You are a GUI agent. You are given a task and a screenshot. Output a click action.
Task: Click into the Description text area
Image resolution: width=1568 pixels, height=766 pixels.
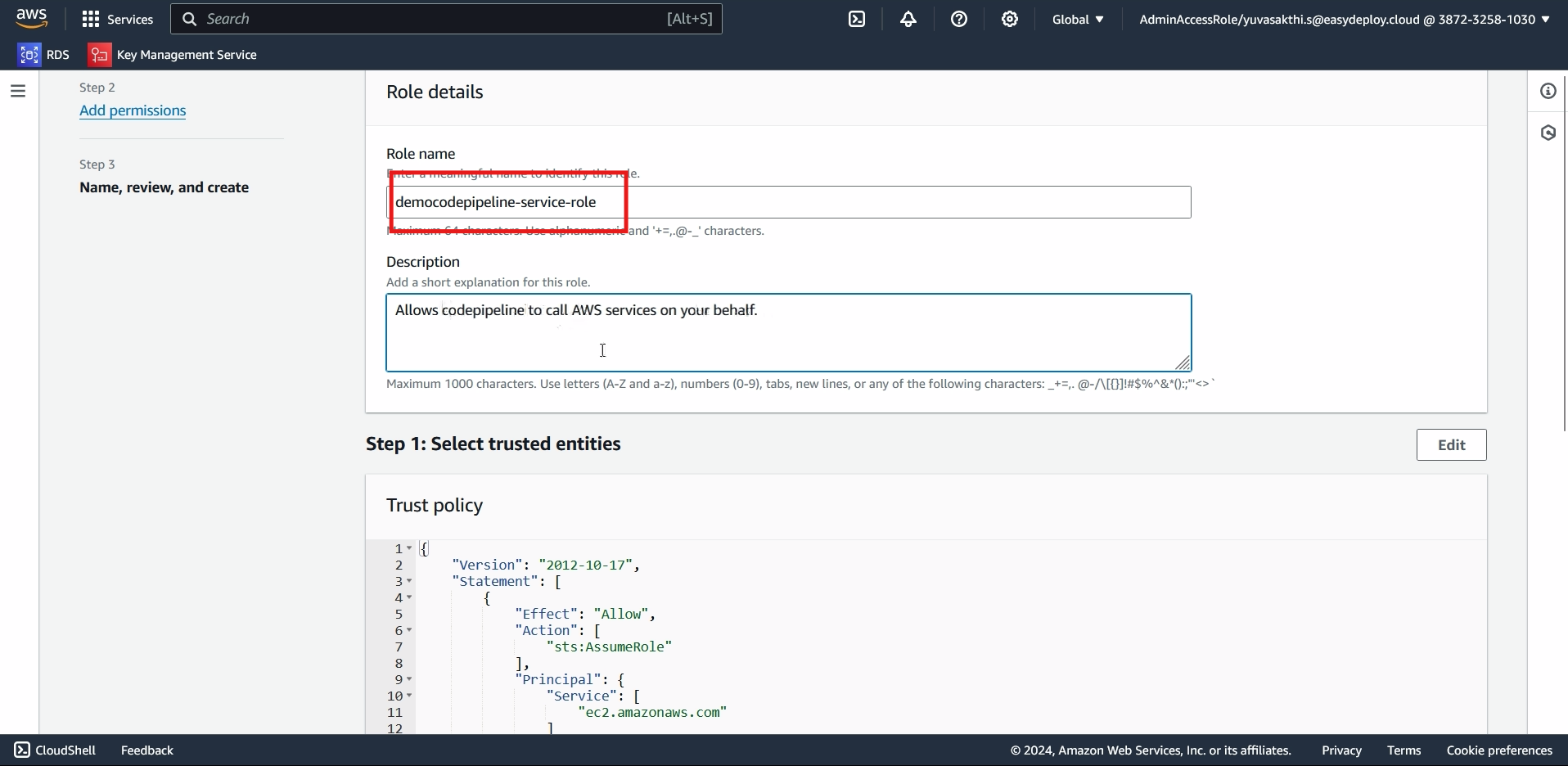789,333
